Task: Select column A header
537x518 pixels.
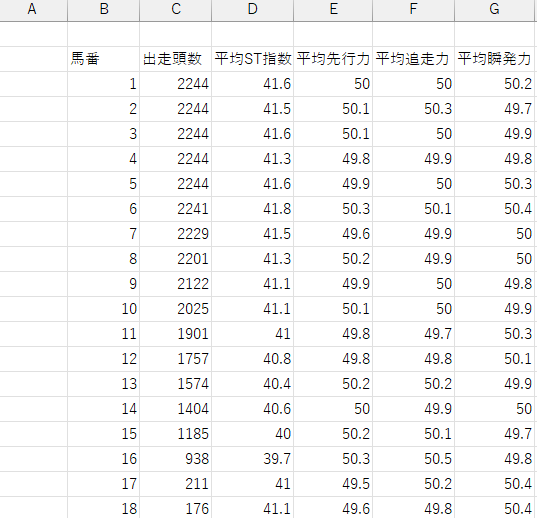Action: point(33,10)
